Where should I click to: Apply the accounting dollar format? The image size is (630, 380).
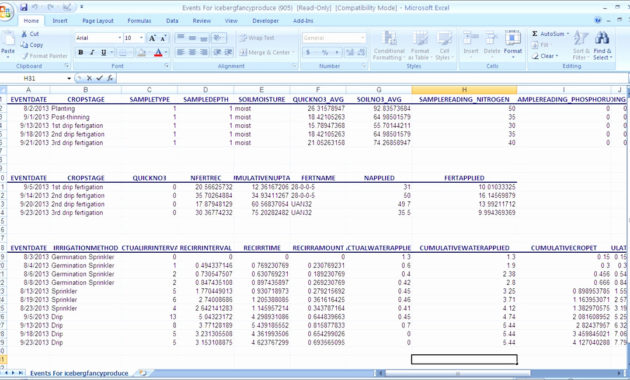(x=308, y=52)
